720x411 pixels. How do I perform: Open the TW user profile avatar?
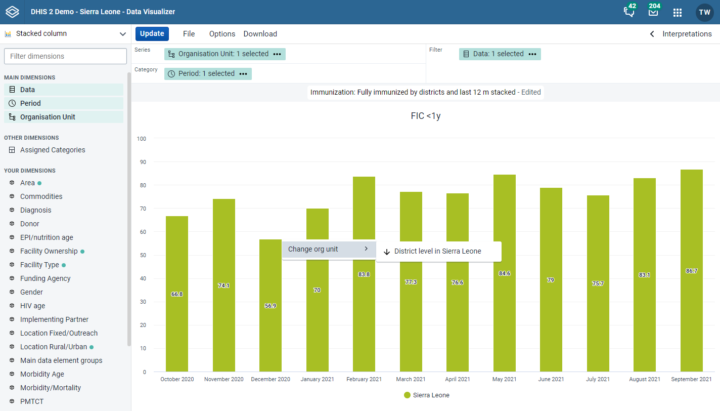click(x=704, y=12)
